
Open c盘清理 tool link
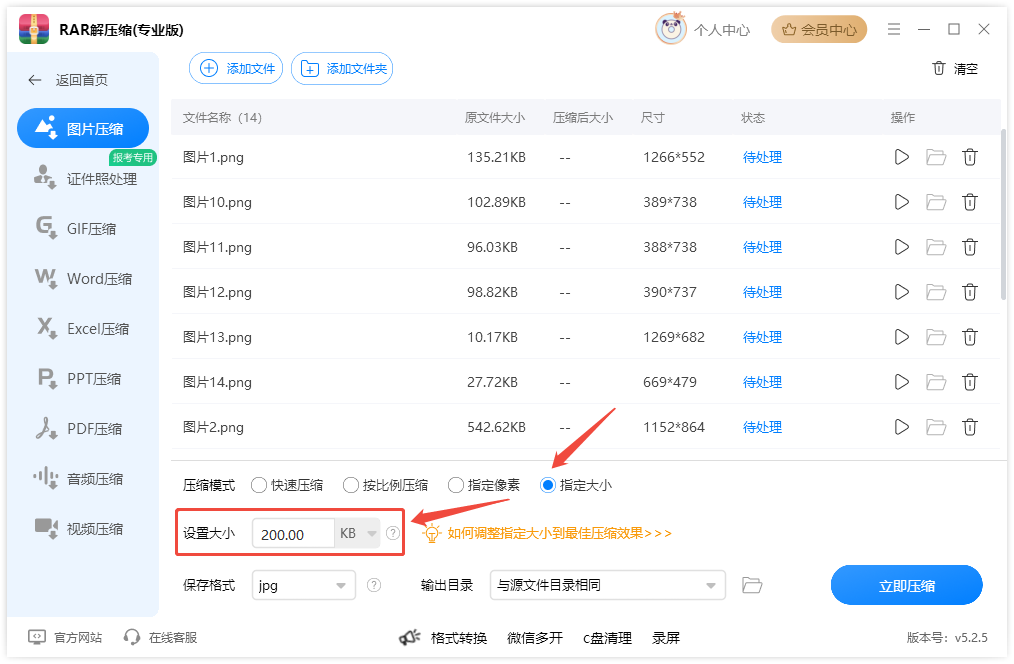607,638
